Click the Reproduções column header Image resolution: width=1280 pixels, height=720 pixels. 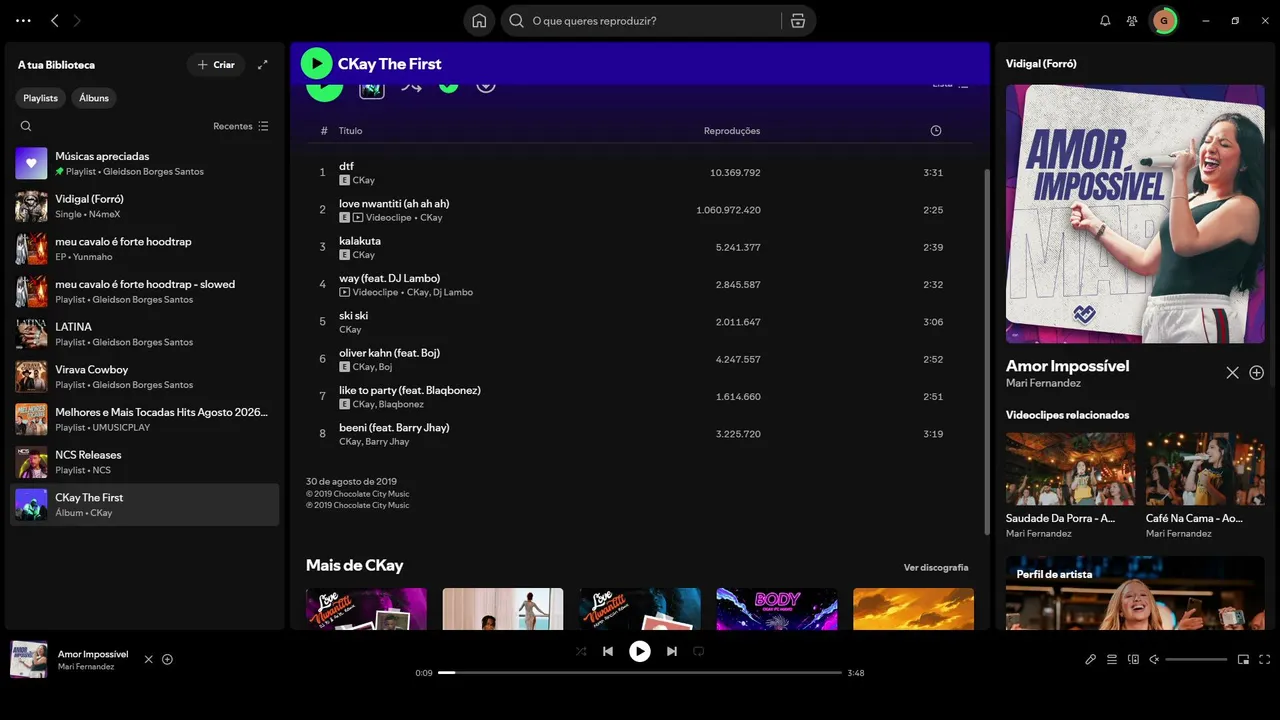(732, 131)
